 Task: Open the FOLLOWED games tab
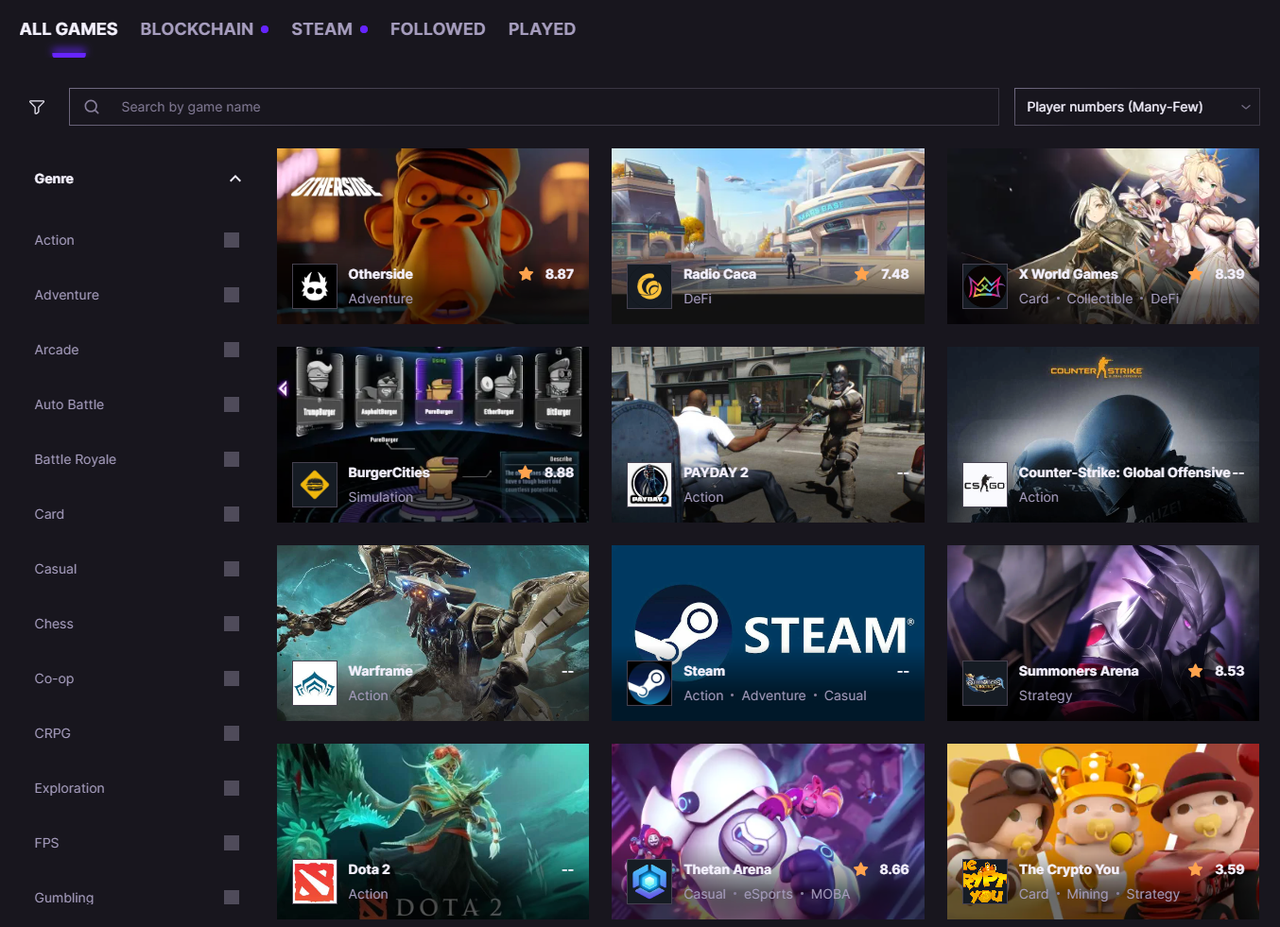438,29
